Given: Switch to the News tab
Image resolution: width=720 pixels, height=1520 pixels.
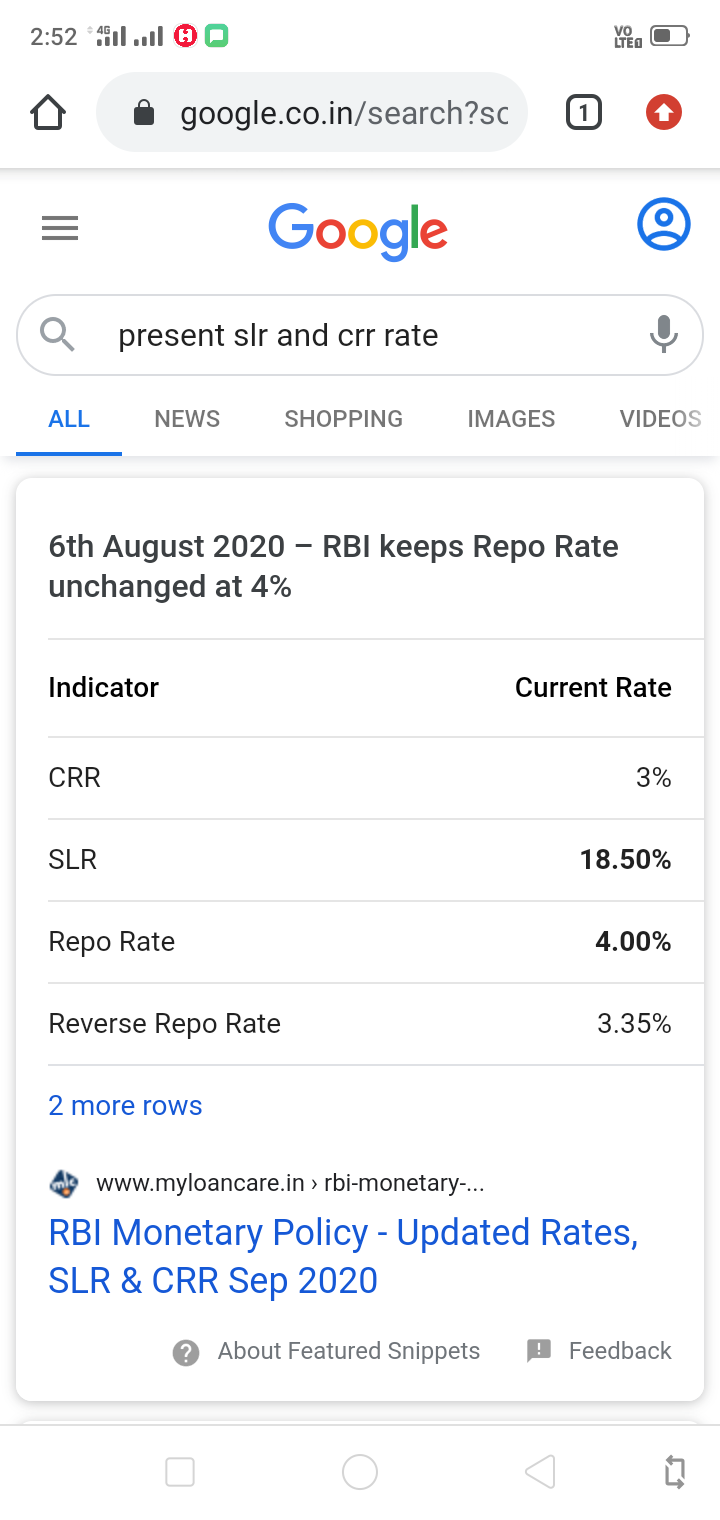Looking at the screenshot, I should [187, 419].
